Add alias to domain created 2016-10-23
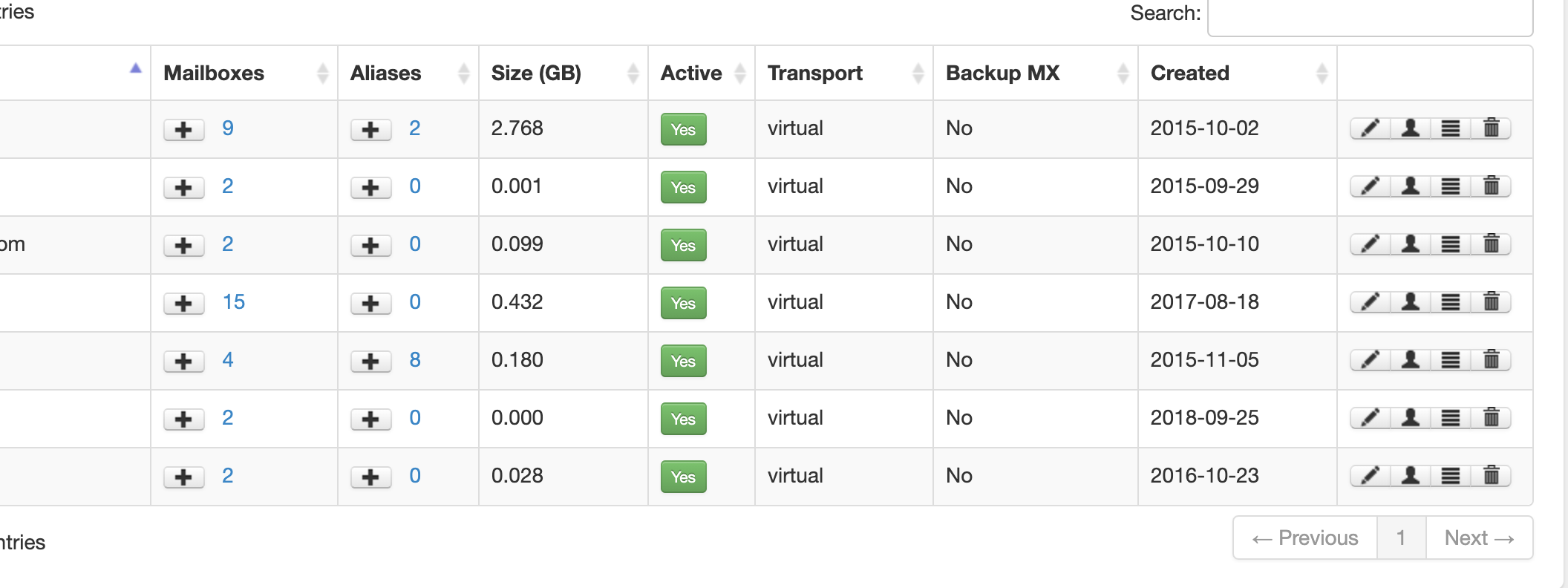1568x588 pixels. (x=371, y=477)
